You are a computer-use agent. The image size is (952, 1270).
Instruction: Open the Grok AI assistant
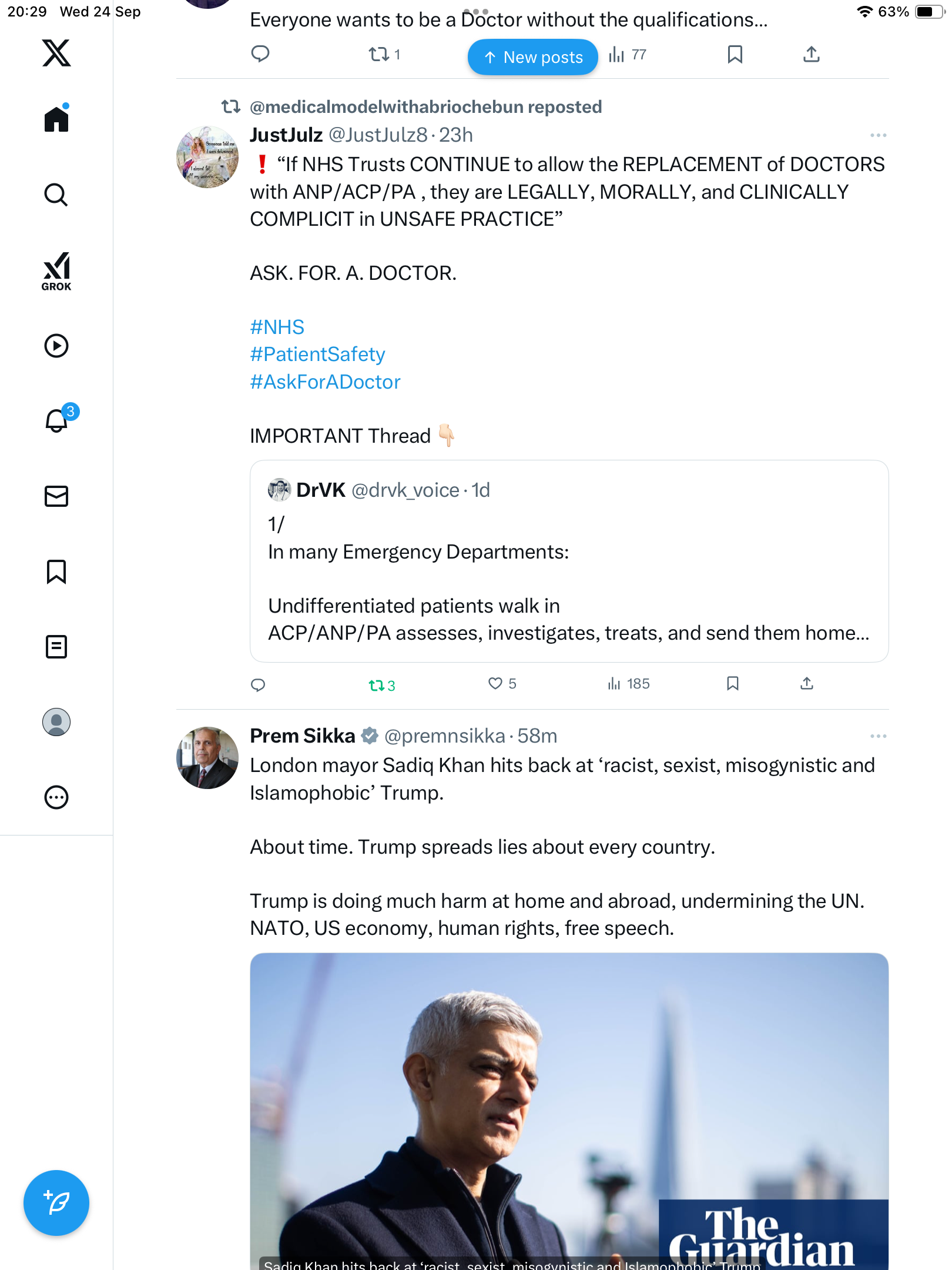pyautogui.click(x=56, y=271)
